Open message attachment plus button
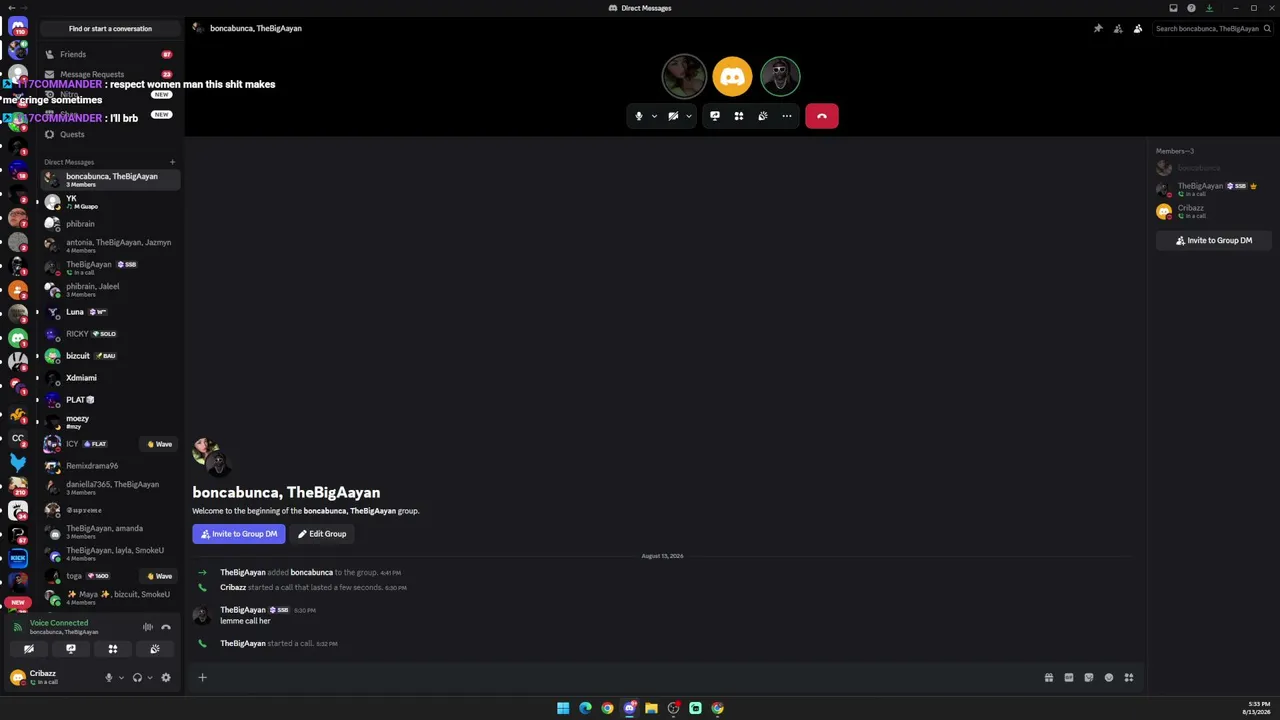 click(x=202, y=678)
